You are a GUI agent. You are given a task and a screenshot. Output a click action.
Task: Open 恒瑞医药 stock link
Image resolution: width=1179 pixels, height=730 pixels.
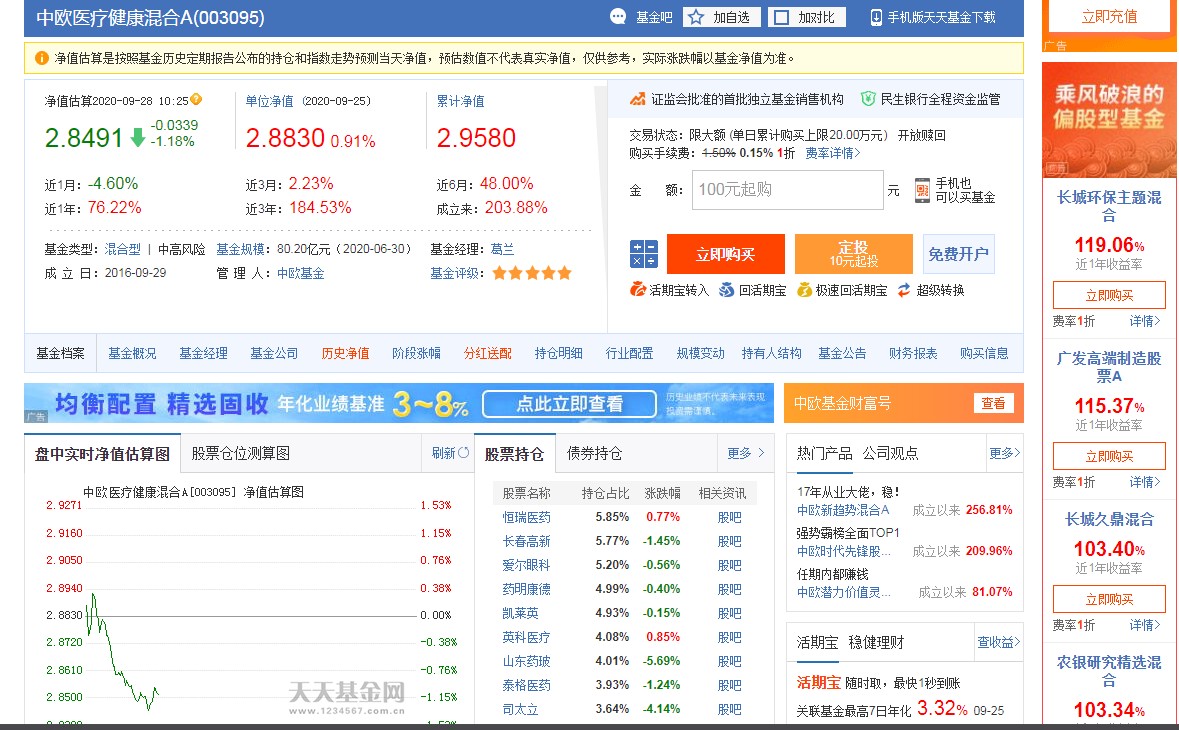[x=526, y=517]
